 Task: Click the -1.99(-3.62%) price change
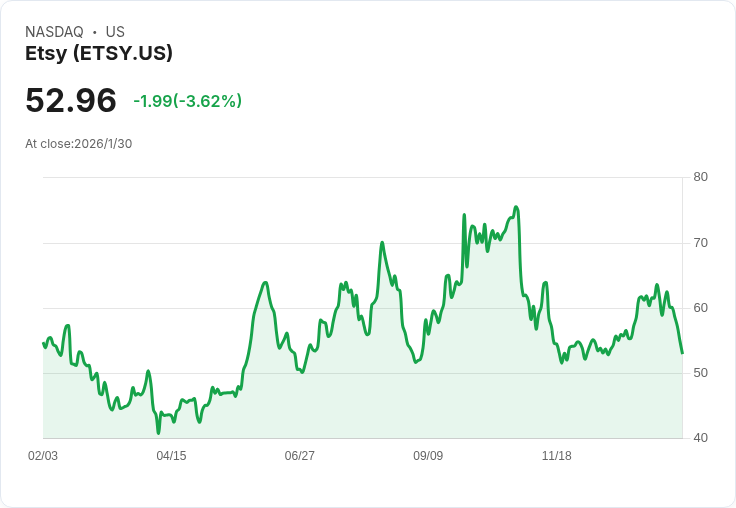tap(187, 101)
